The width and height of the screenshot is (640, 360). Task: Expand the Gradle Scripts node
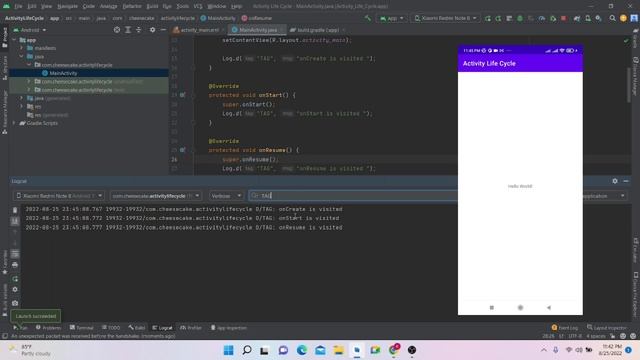pos(14,123)
